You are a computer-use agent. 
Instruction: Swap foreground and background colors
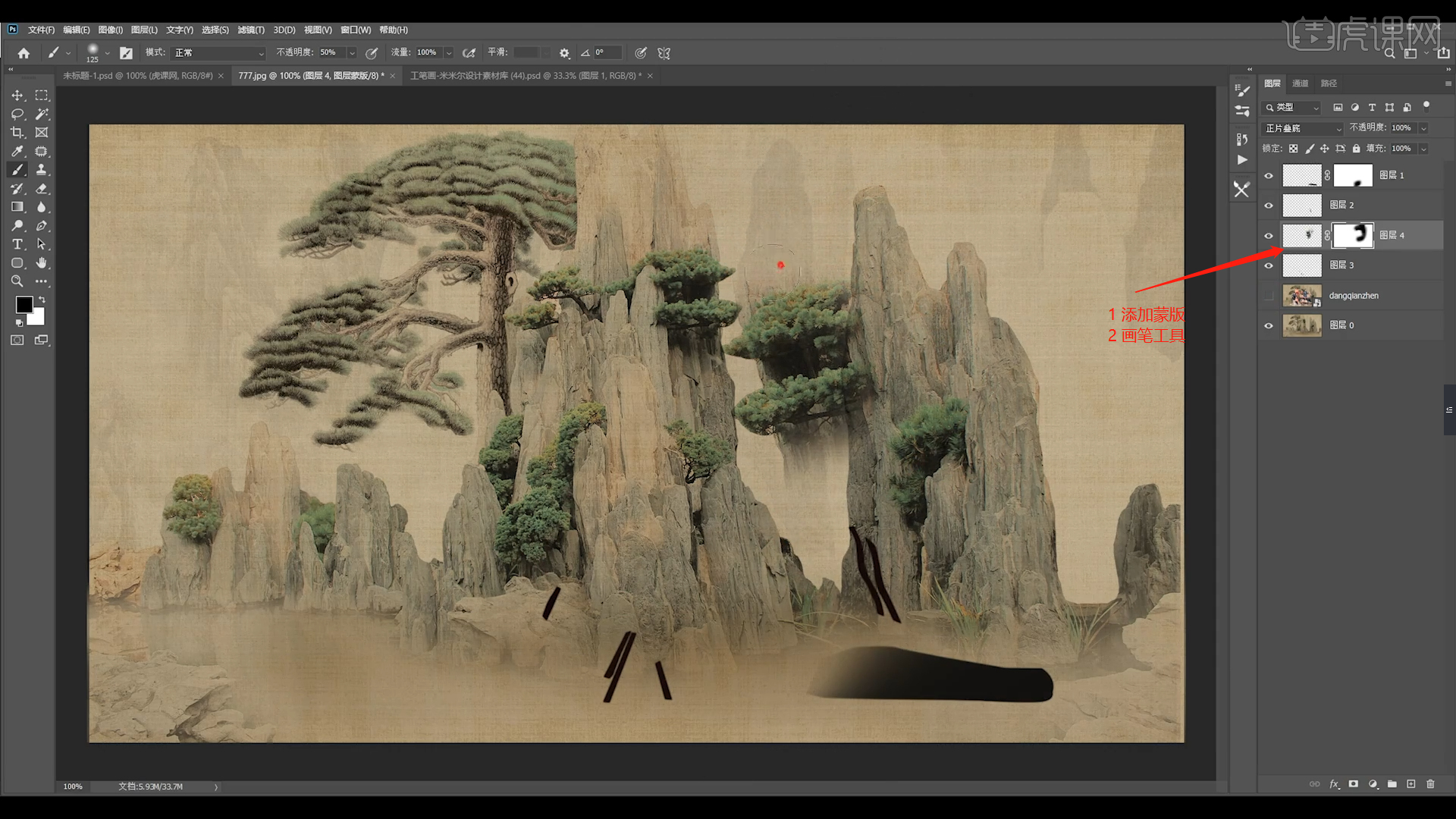(42, 300)
